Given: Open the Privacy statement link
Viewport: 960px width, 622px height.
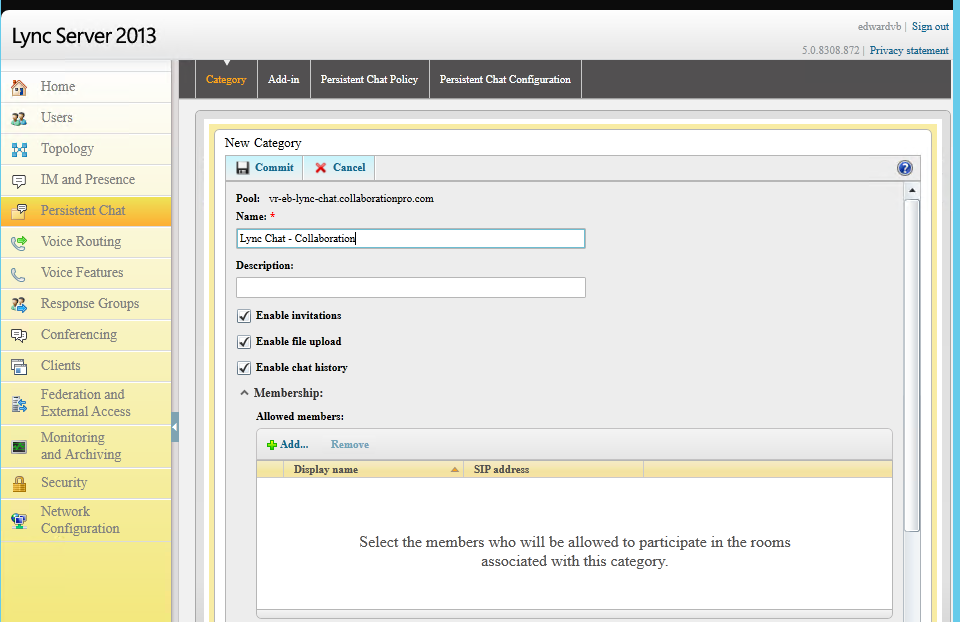Looking at the screenshot, I should pyautogui.click(x=909, y=50).
